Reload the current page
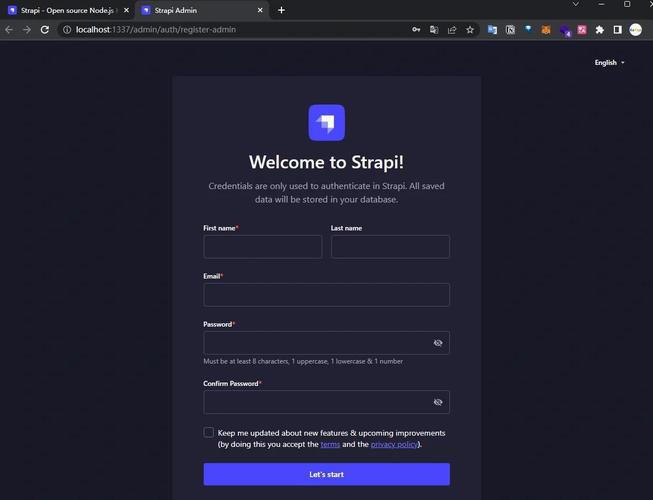The height and width of the screenshot is (500, 653). 45,30
